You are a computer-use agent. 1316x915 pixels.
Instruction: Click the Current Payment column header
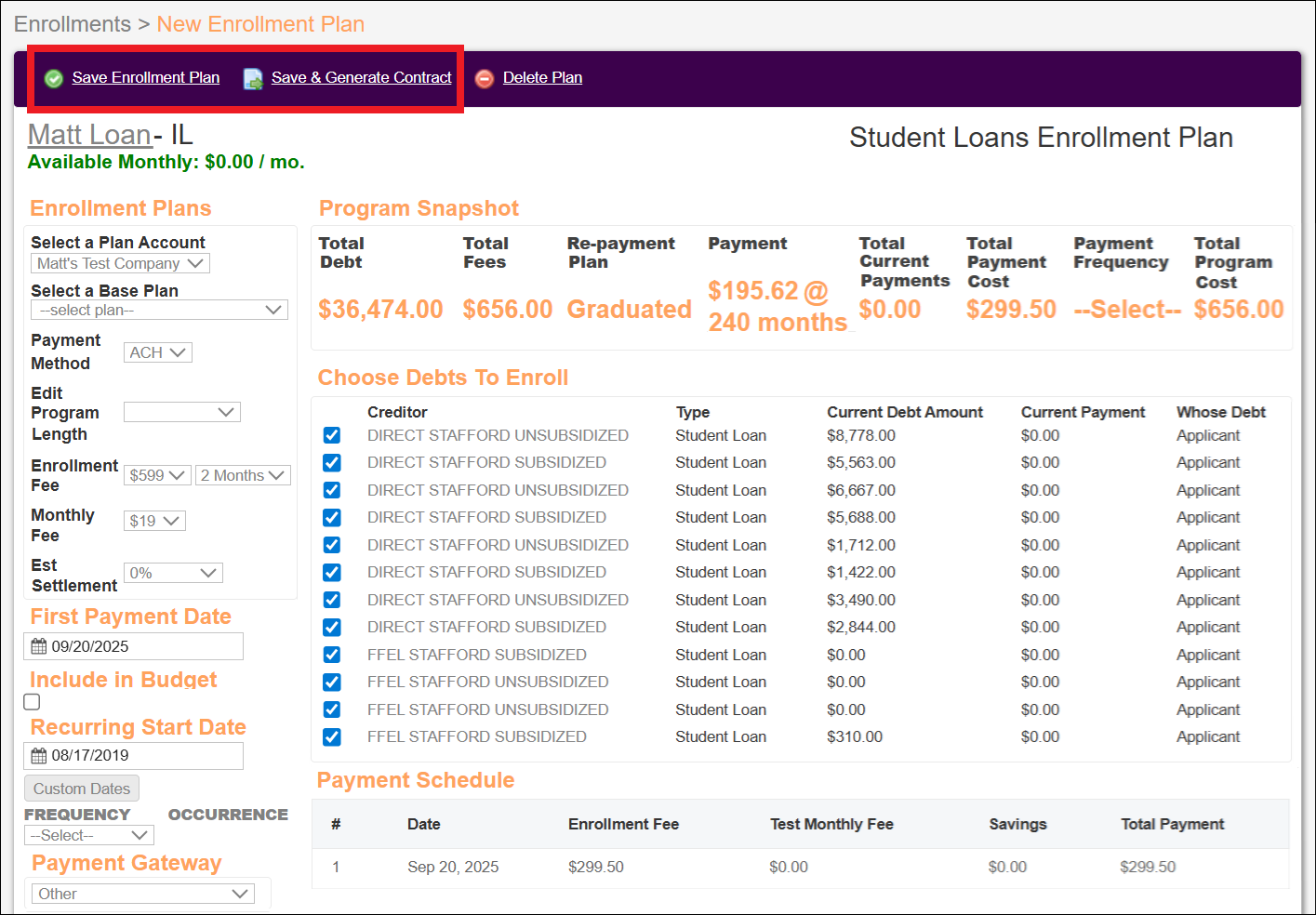(x=1083, y=412)
